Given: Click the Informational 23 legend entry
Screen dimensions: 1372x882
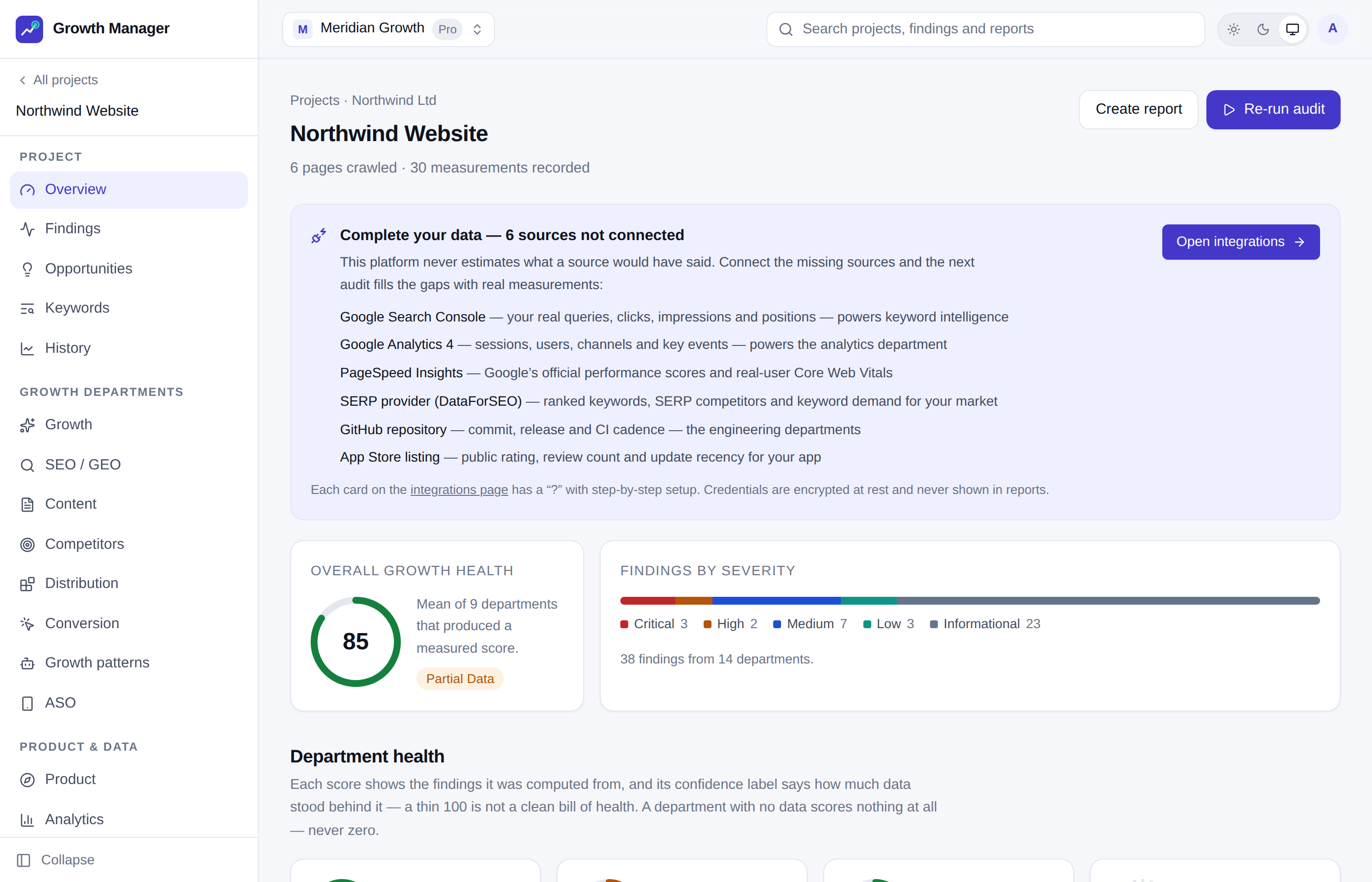Looking at the screenshot, I should (985, 625).
